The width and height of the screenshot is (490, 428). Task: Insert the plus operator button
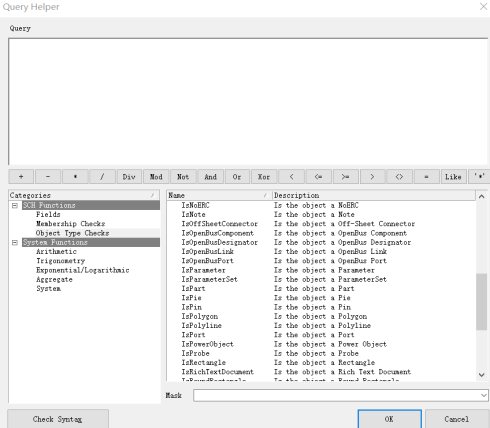[x=21, y=177]
